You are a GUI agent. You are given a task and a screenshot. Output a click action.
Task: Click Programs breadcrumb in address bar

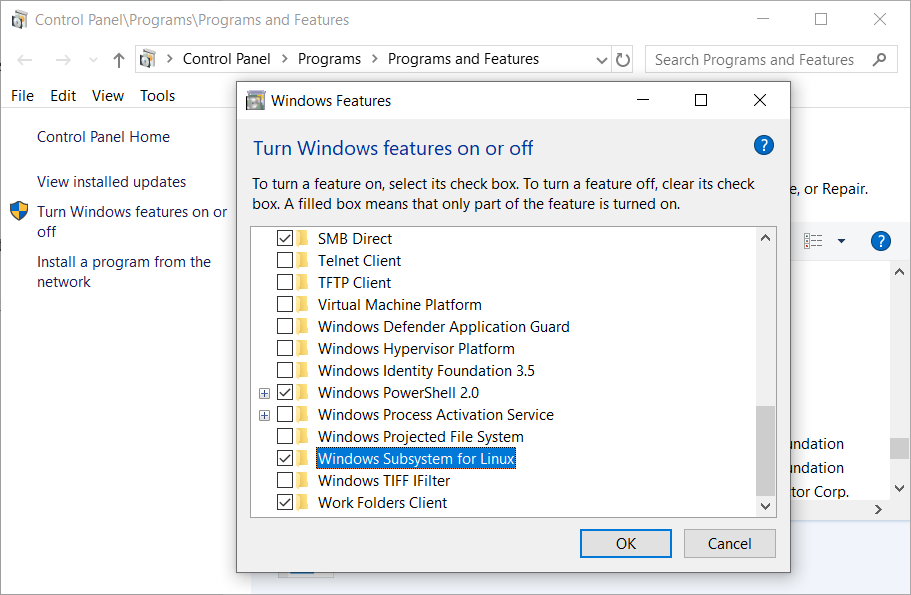329,59
